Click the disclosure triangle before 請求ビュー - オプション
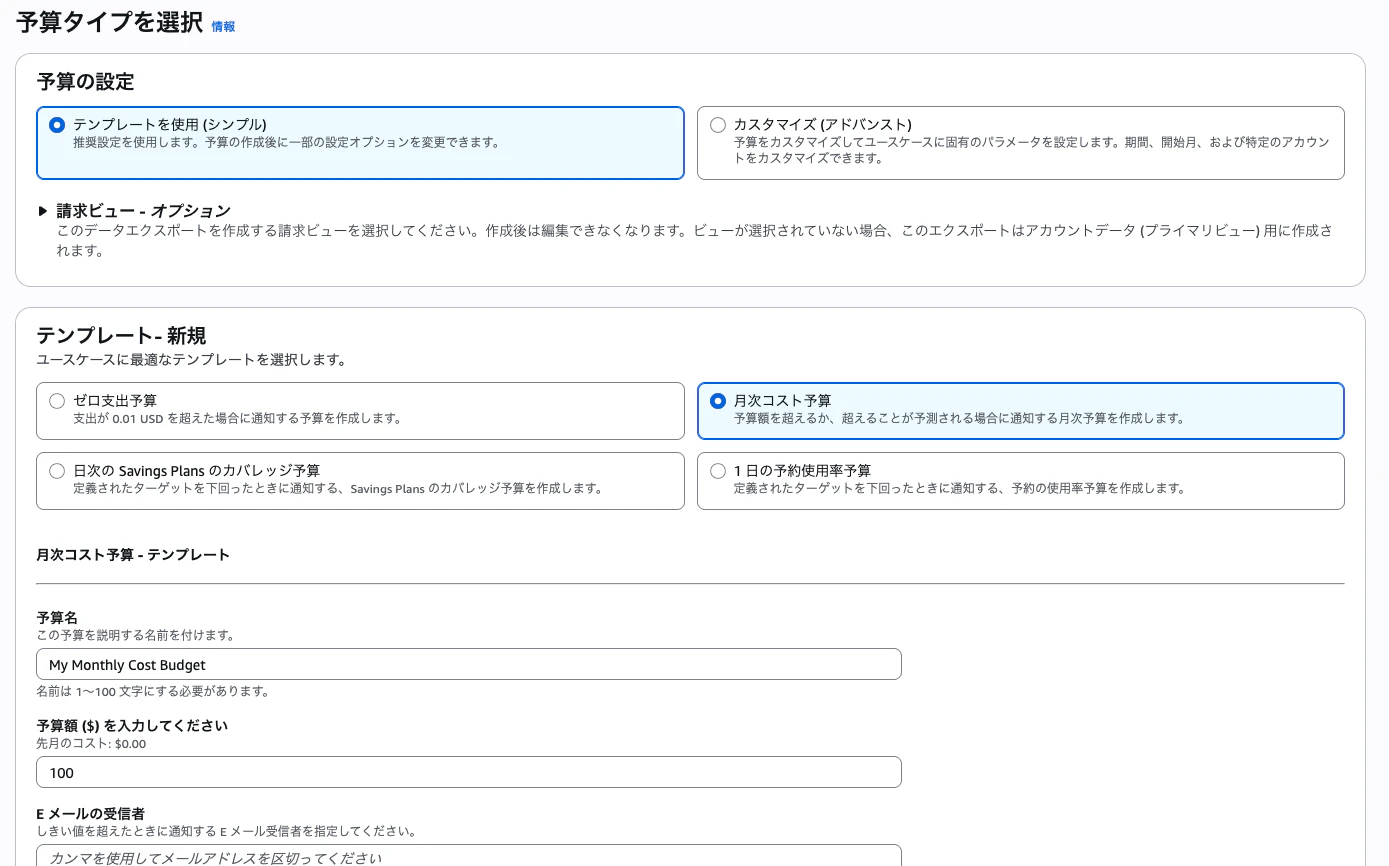The width and height of the screenshot is (1389, 866). tap(43, 211)
